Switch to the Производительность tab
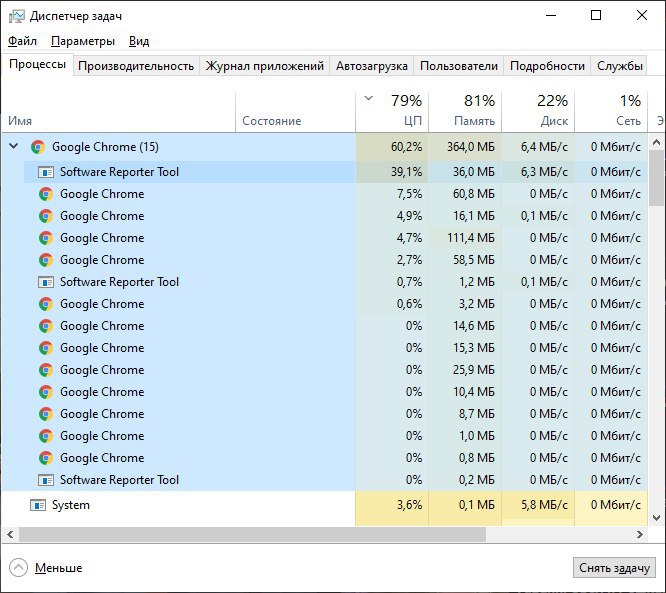This screenshot has width=666, height=593. pos(136,66)
